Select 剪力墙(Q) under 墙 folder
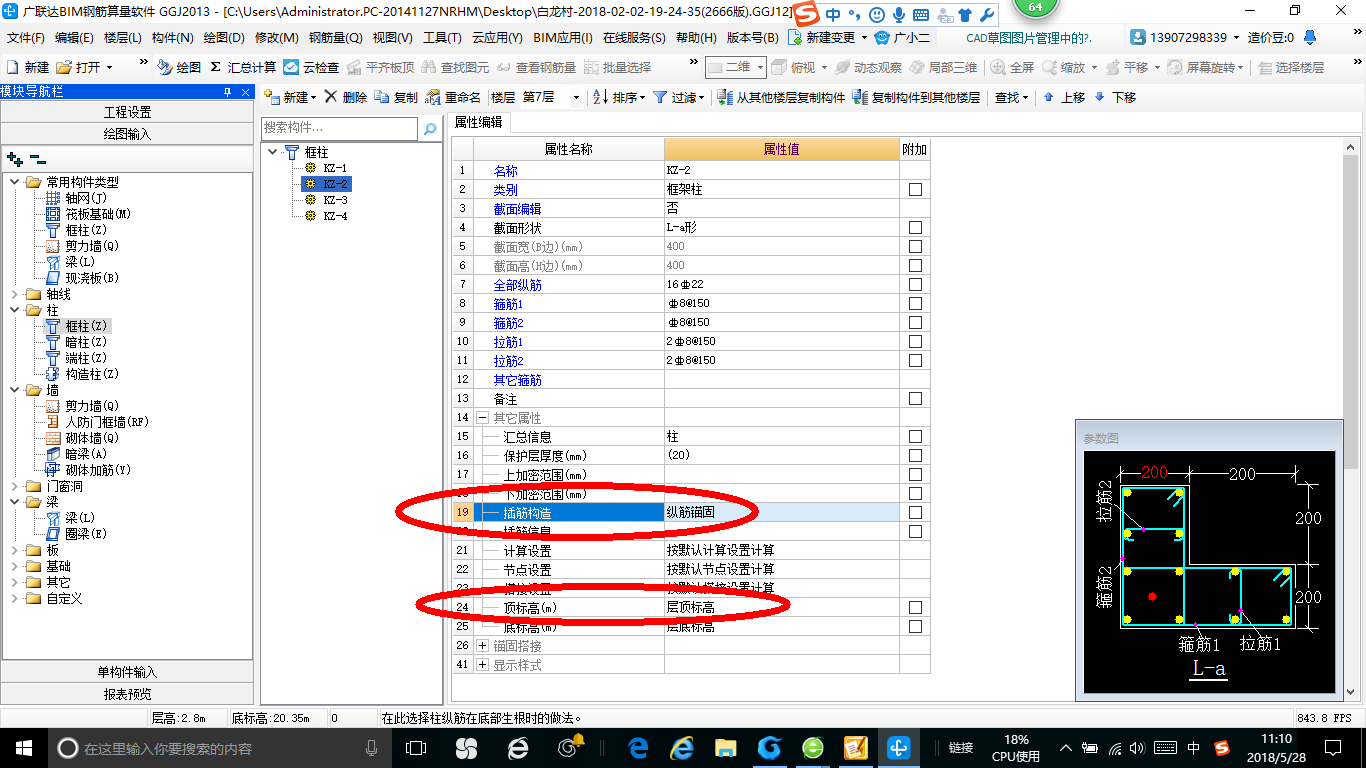 pyautogui.click(x=82, y=406)
